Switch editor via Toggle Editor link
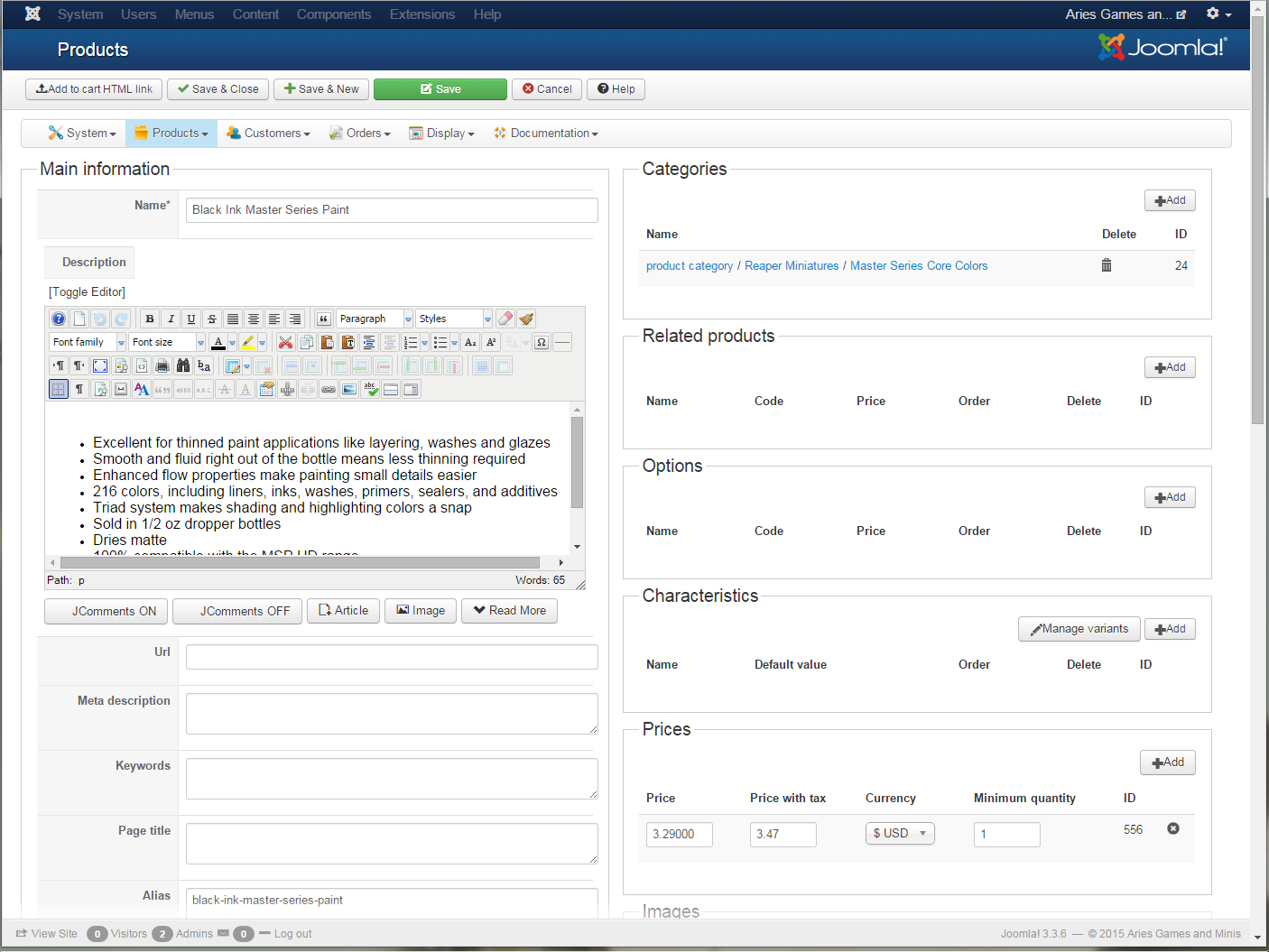This screenshot has width=1269, height=952. [87, 291]
